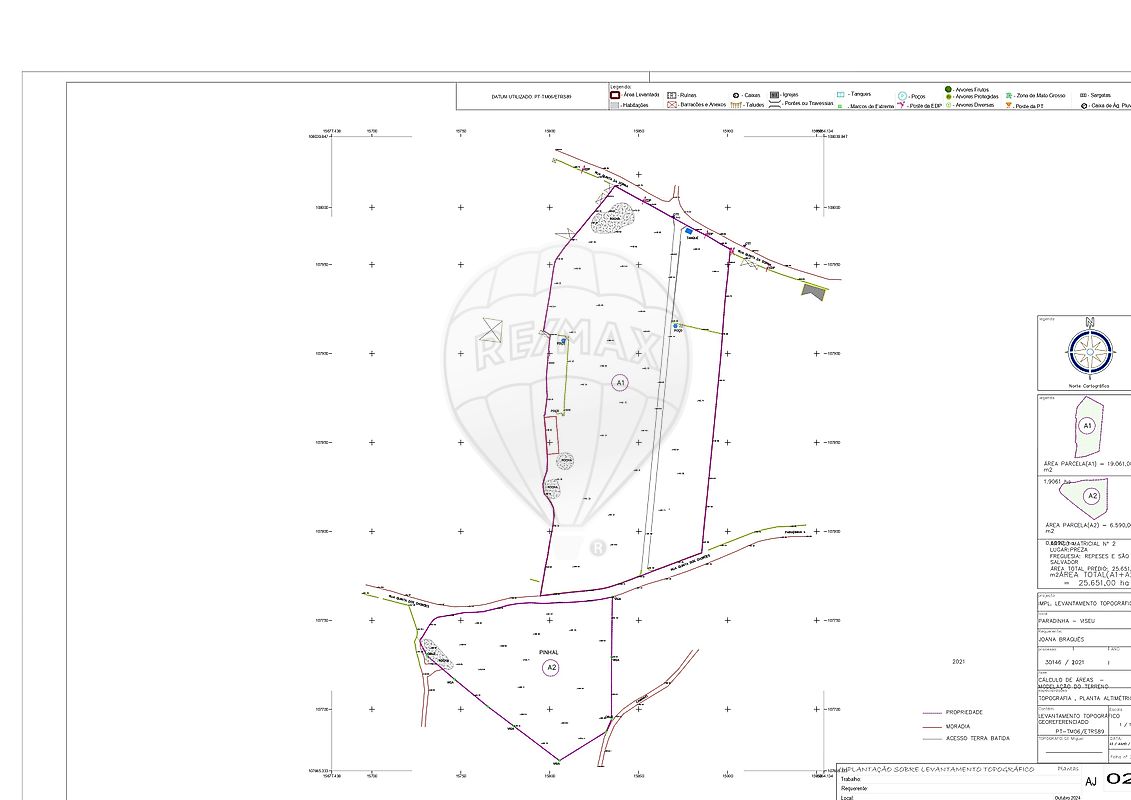Viewport: 1131px width, 800px height.
Task: Click the 'LEVANTAMENTO TOPOGRÁFICO GEOREFERENCIADO' text
Action: click(1079, 719)
